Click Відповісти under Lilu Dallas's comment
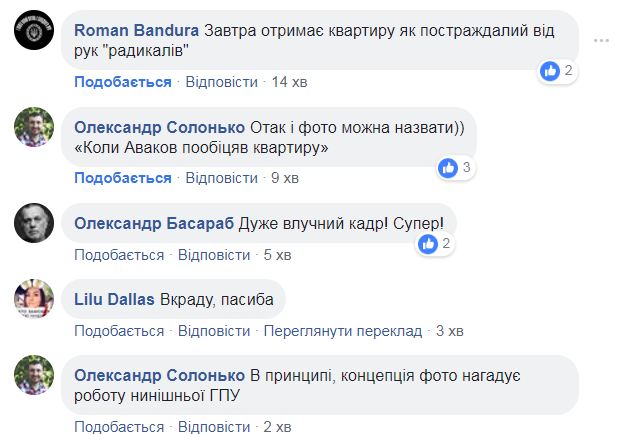This screenshot has height=435, width=623. click(x=214, y=331)
